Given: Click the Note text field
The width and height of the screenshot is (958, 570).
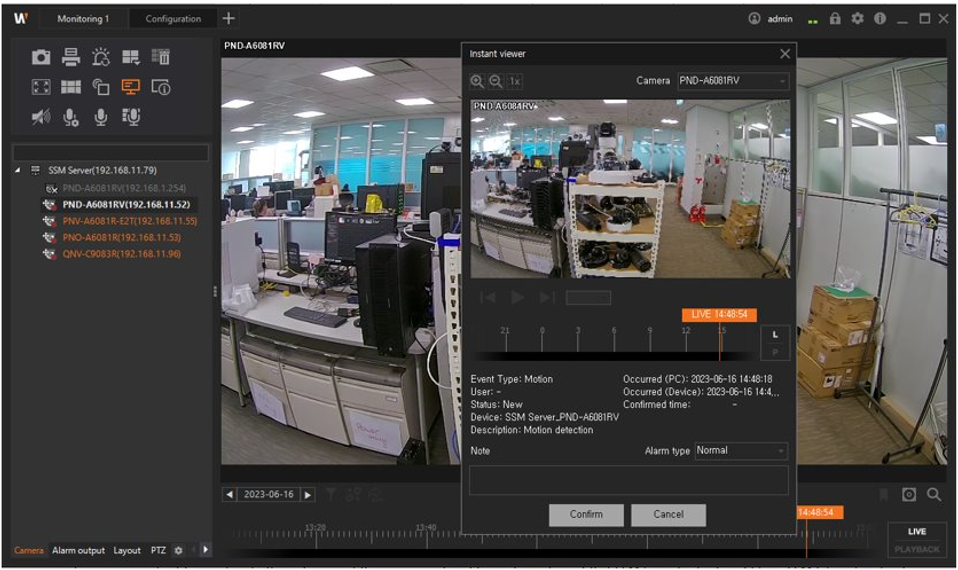Looking at the screenshot, I should point(628,480).
